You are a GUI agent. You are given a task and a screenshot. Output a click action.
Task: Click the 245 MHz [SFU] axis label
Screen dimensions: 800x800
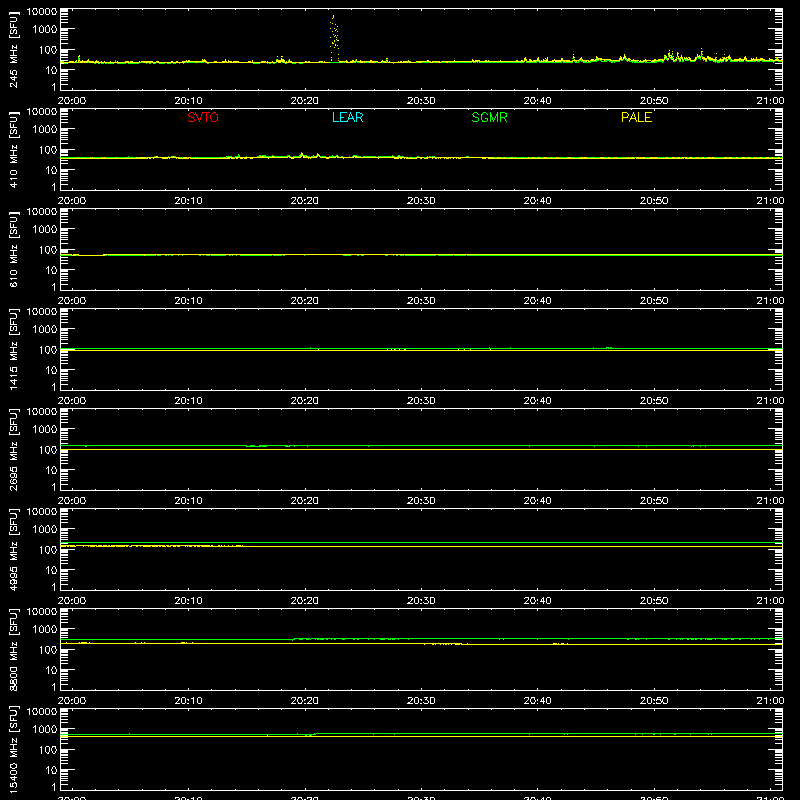(x=14, y=49)
